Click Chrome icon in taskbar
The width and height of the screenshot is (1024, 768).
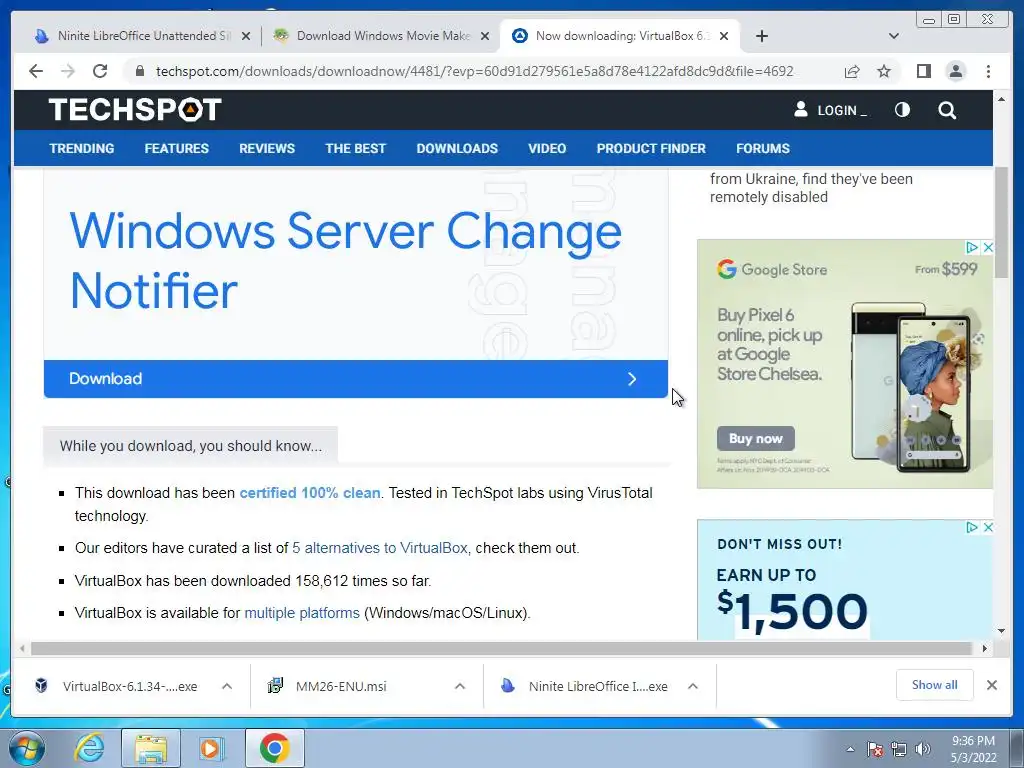tap(274, 748)
